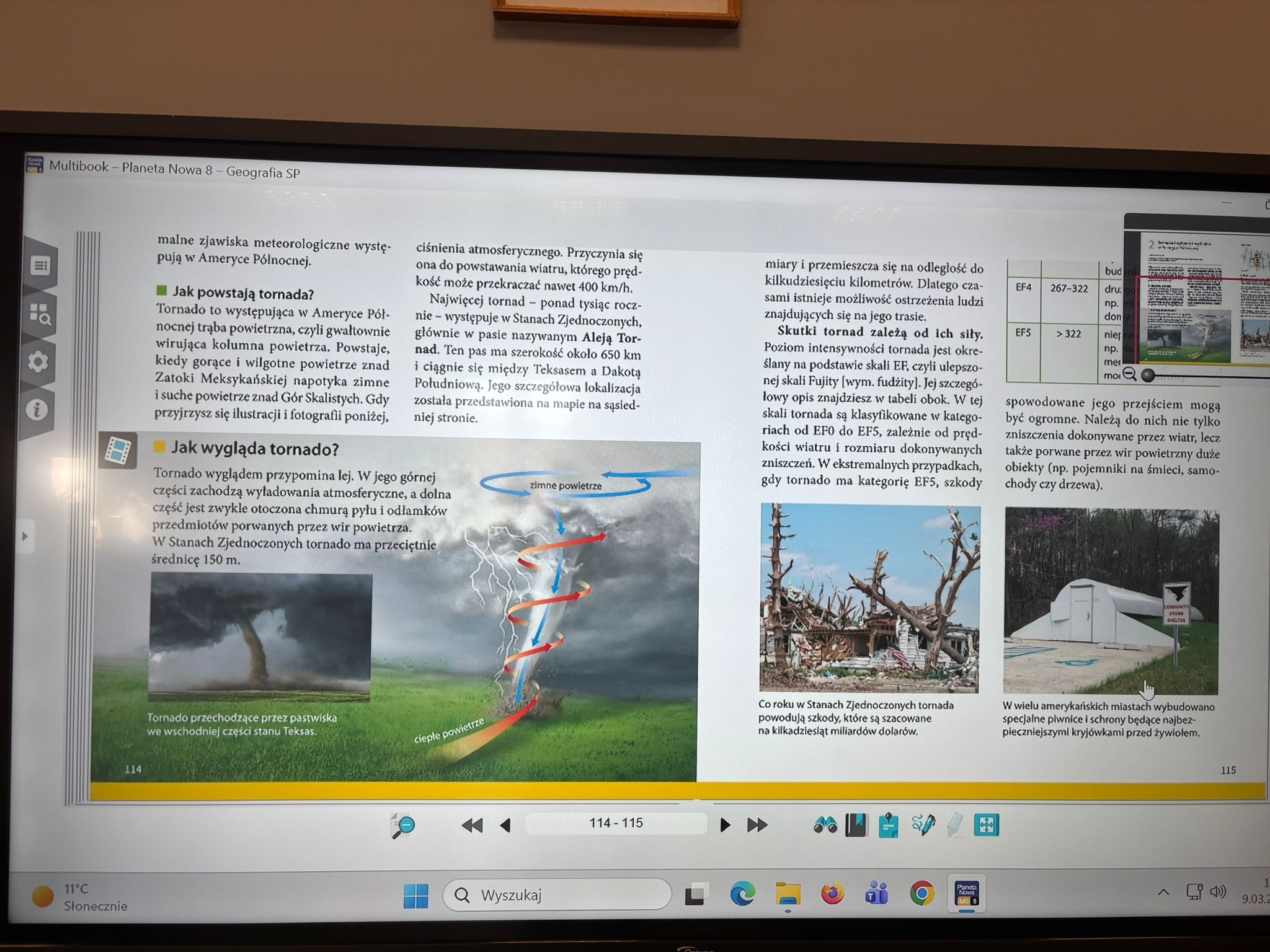Select the pen drawing tool
Viewport: 1270px width, 952px height.
923,825
